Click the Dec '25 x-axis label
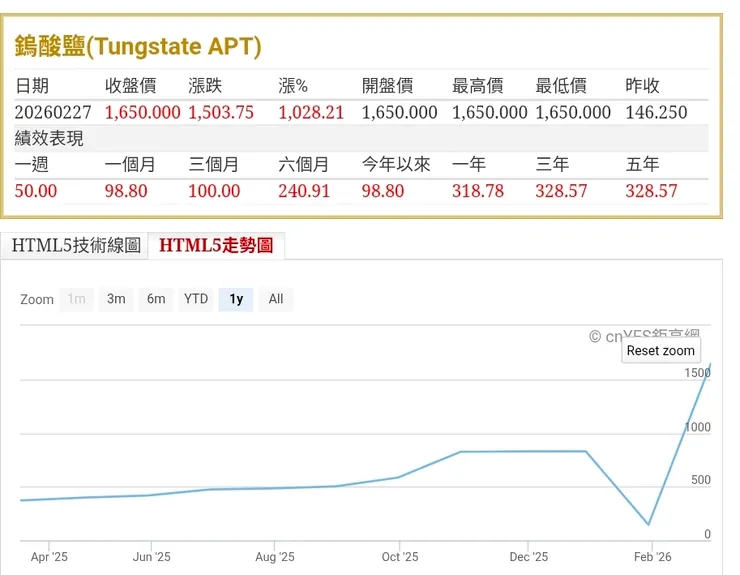The image size is (740, 575). (x=528, y=557)
